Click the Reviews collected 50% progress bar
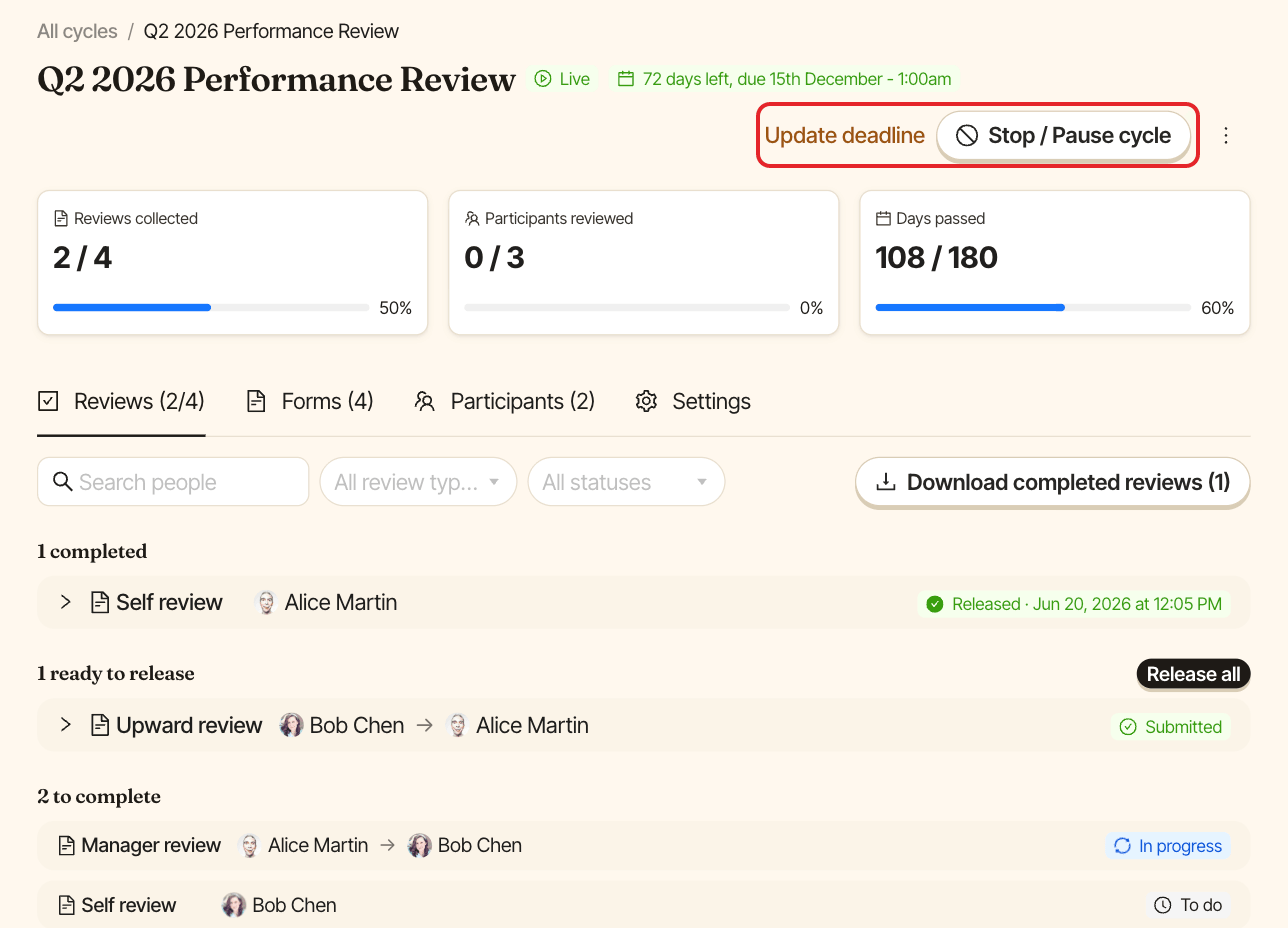This screenshot has height=928, width=1288. [211, 308]
